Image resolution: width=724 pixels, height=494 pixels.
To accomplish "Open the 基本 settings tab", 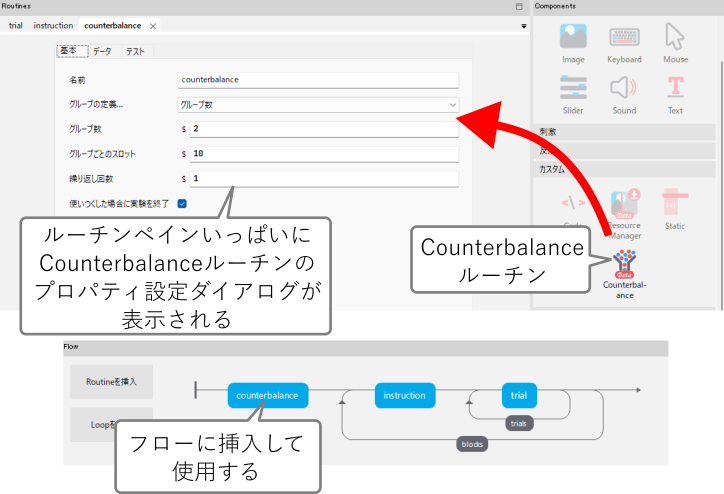I will click(72, 51).
